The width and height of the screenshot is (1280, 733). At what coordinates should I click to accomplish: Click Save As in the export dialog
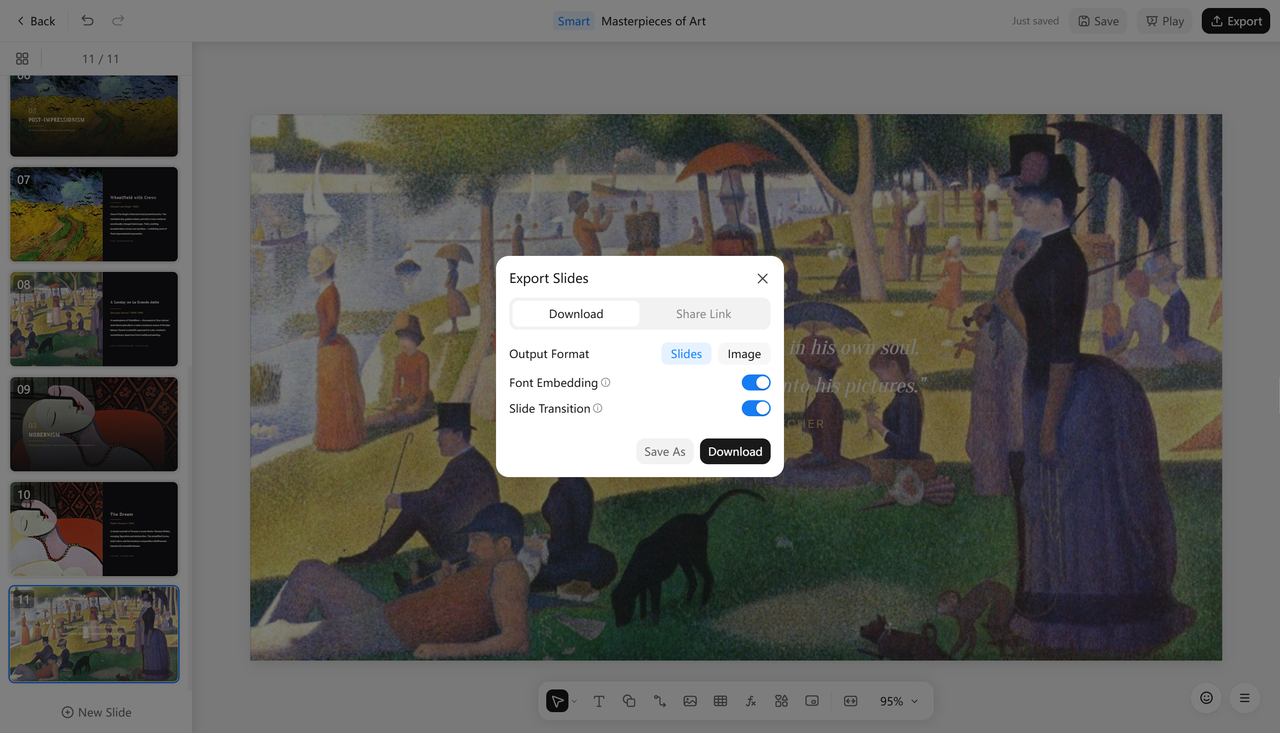[665, 451]
